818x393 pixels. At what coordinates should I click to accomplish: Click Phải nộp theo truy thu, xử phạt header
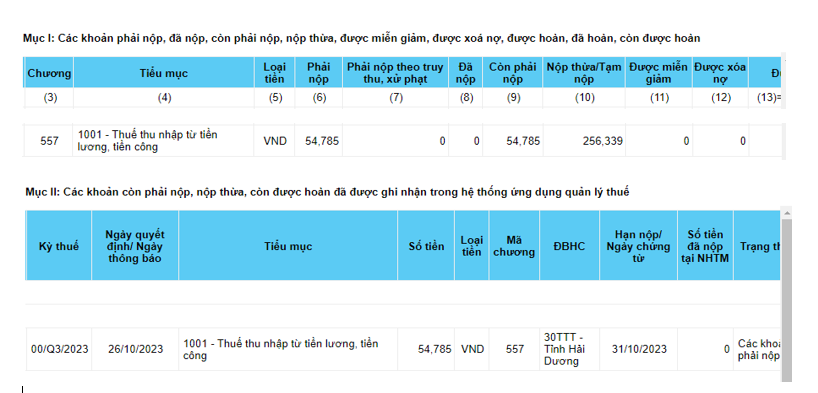coord(395,73)
